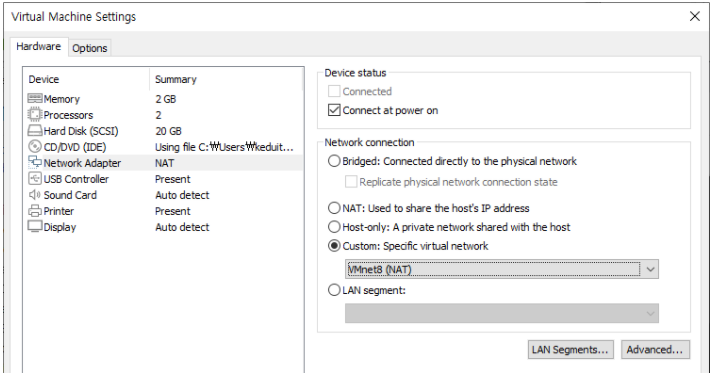This screenshot has width=710, height=373.
Task: Uncheck Connect at power on
Action: tap(334, 110)
